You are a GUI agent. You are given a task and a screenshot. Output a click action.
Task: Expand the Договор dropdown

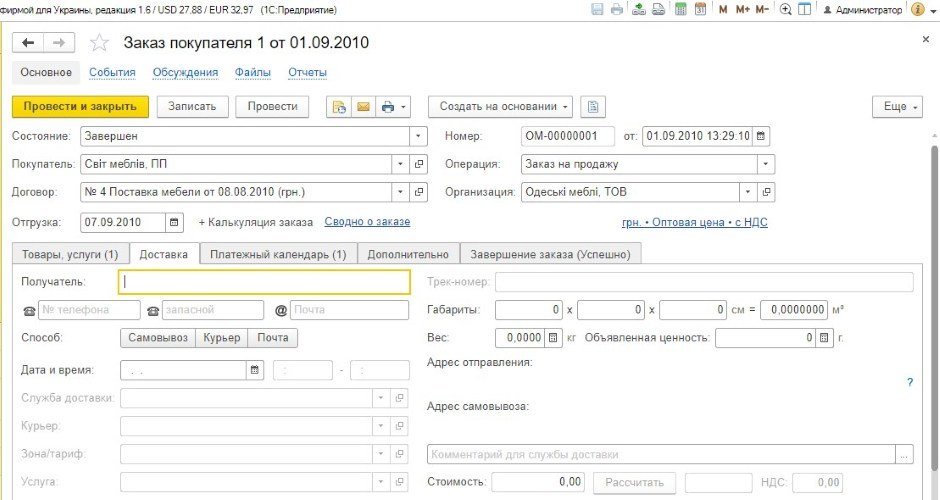point(400,192)
